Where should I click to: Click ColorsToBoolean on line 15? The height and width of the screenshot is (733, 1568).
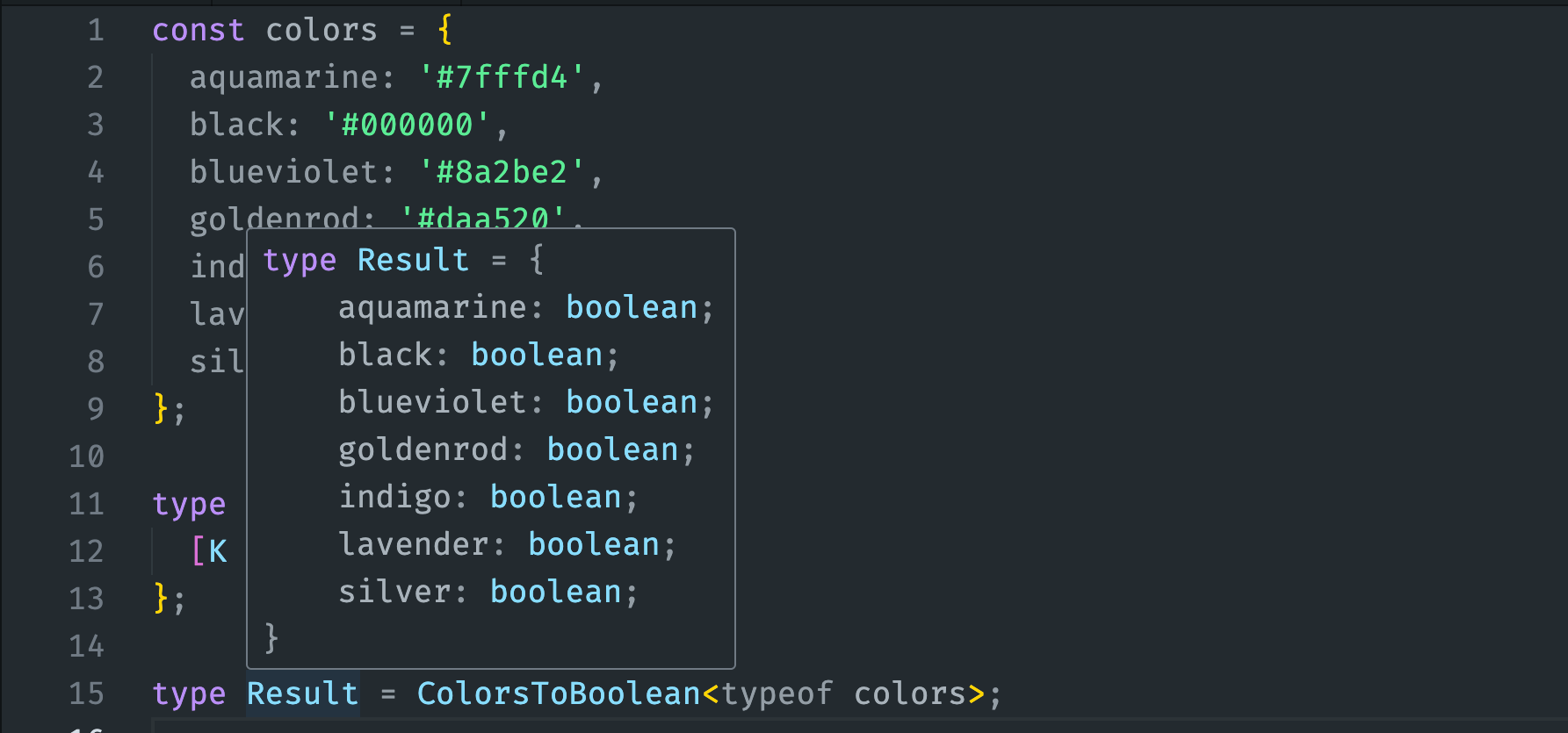558,693
